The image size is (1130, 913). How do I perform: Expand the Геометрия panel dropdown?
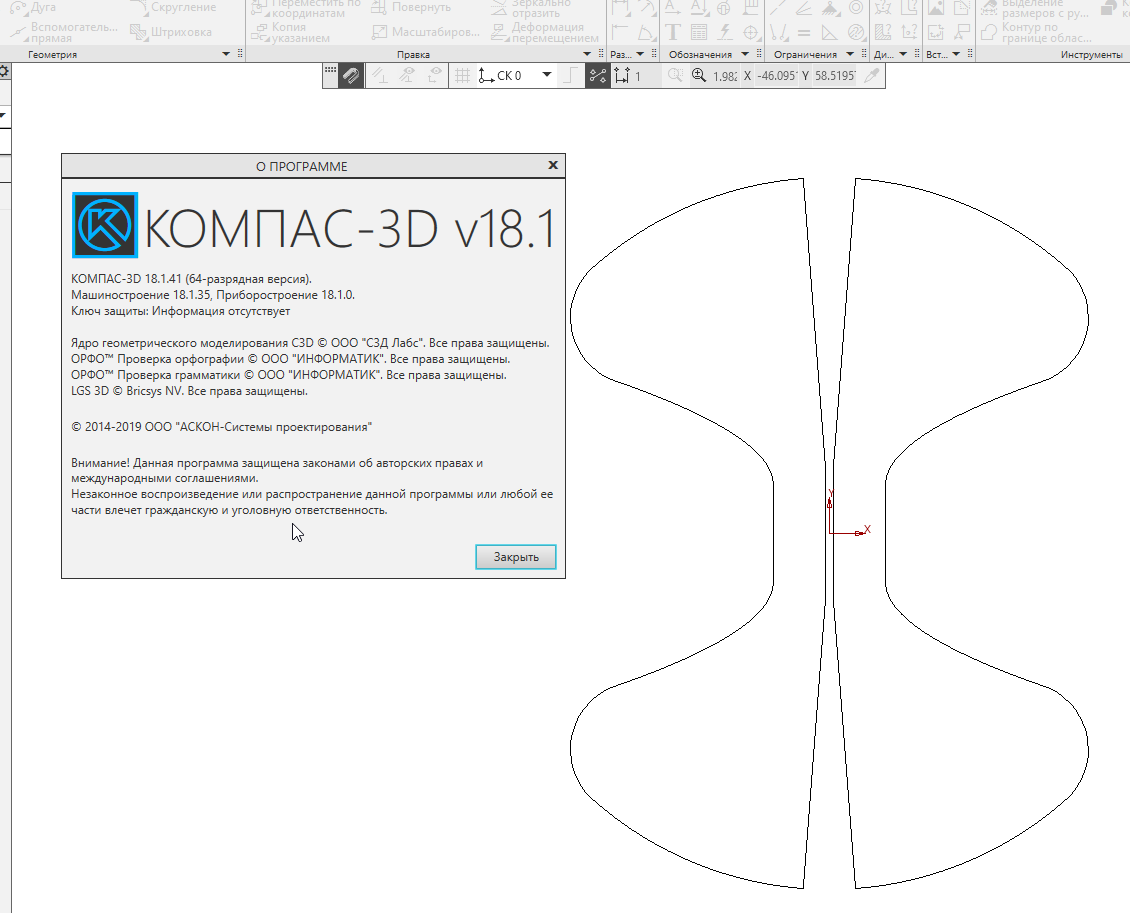tap(226, 54)
